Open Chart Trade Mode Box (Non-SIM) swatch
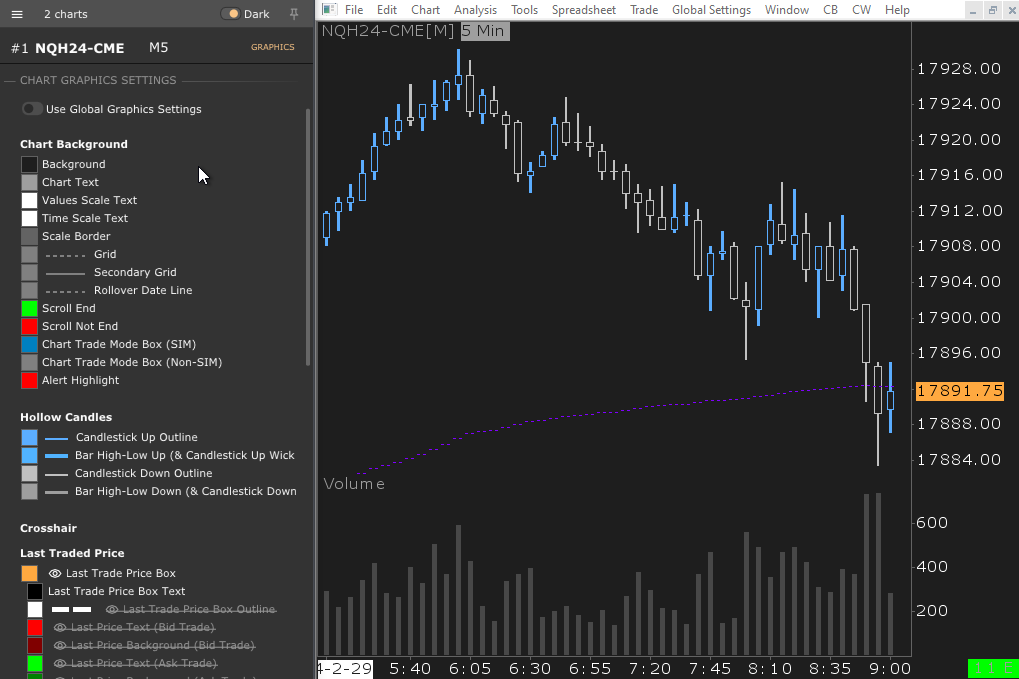Screen dimensions: 1019x679 click(x=29, y=362)
